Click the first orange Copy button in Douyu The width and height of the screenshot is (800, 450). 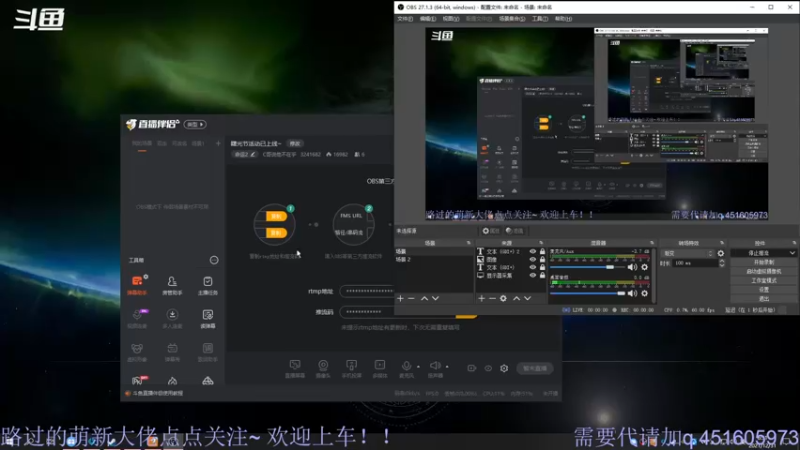[276, 216]
